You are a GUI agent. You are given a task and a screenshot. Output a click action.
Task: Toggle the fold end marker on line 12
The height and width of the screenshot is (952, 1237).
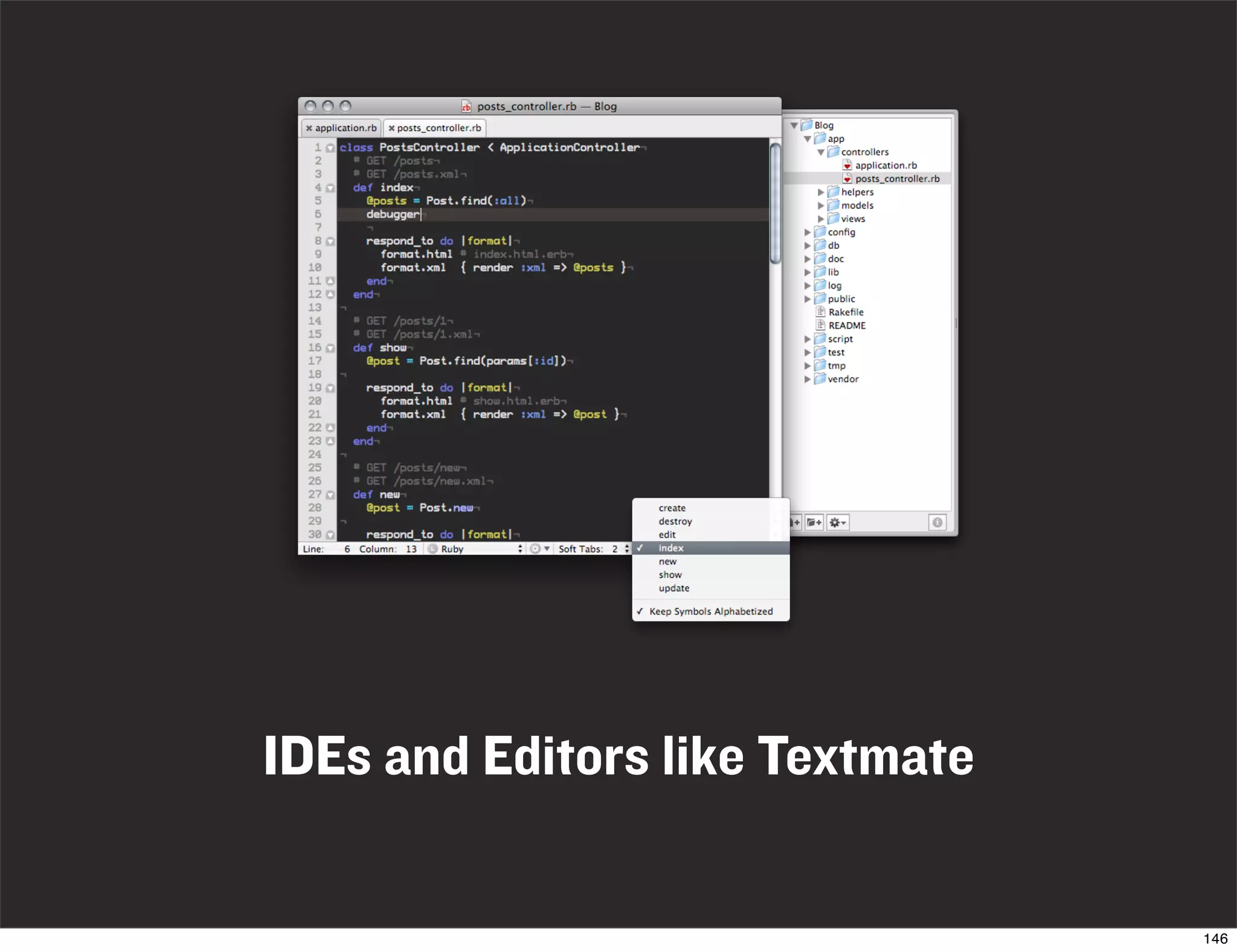point(330,294)
